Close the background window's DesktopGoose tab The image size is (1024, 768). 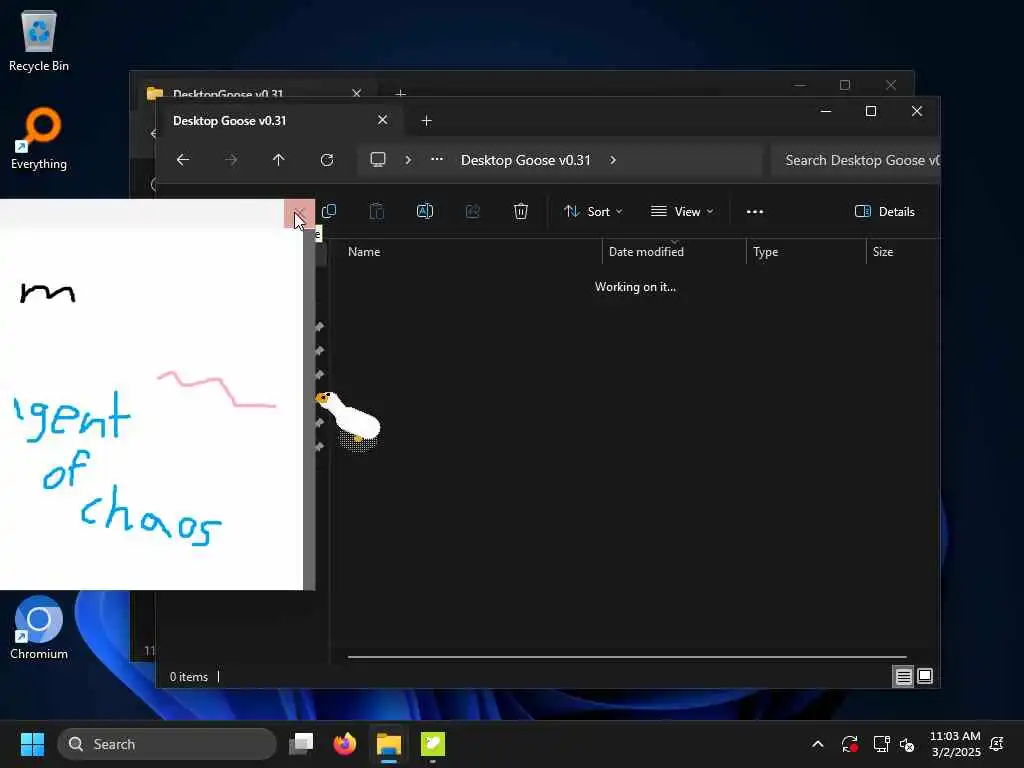point(357,93)
